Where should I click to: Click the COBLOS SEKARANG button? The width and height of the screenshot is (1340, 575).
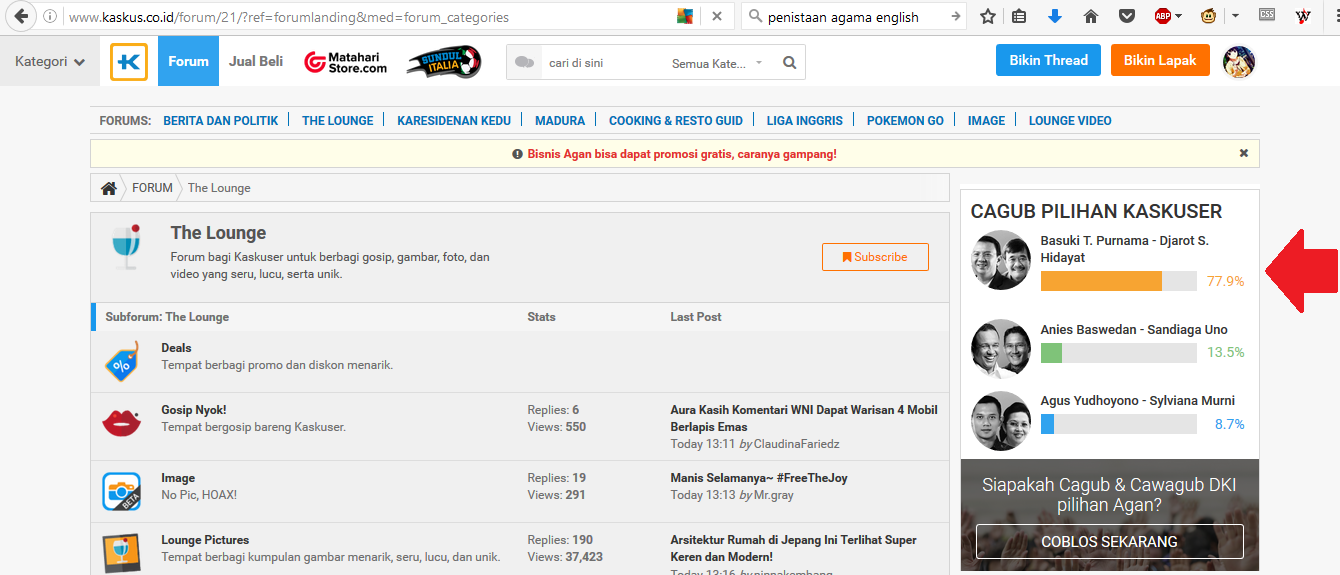[1109, 542]
